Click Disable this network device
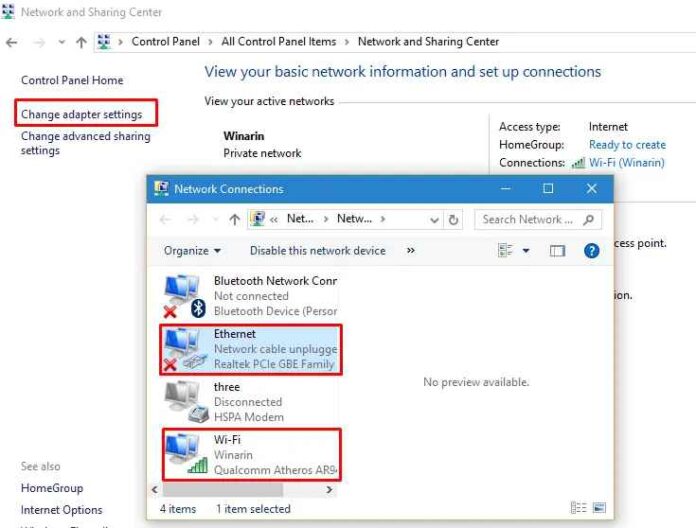This screenshot has width=696, height=528. pyautogui.click(x=317, y=251)
